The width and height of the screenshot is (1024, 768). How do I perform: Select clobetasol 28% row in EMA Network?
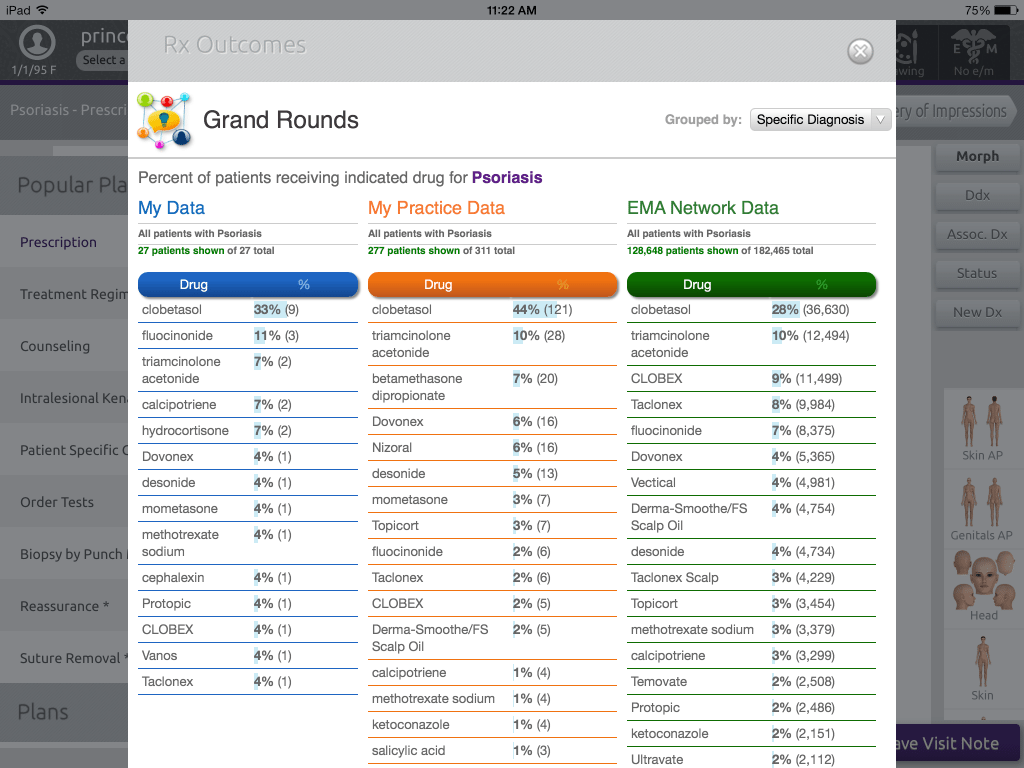751,310
